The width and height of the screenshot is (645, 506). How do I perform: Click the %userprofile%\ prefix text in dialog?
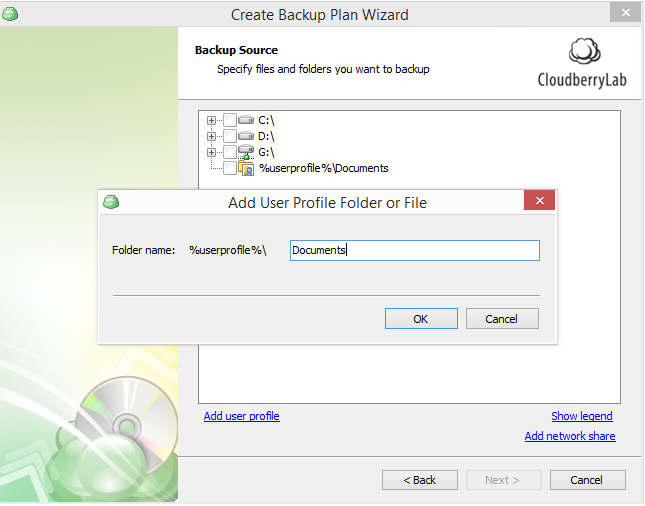pos(228,250)
